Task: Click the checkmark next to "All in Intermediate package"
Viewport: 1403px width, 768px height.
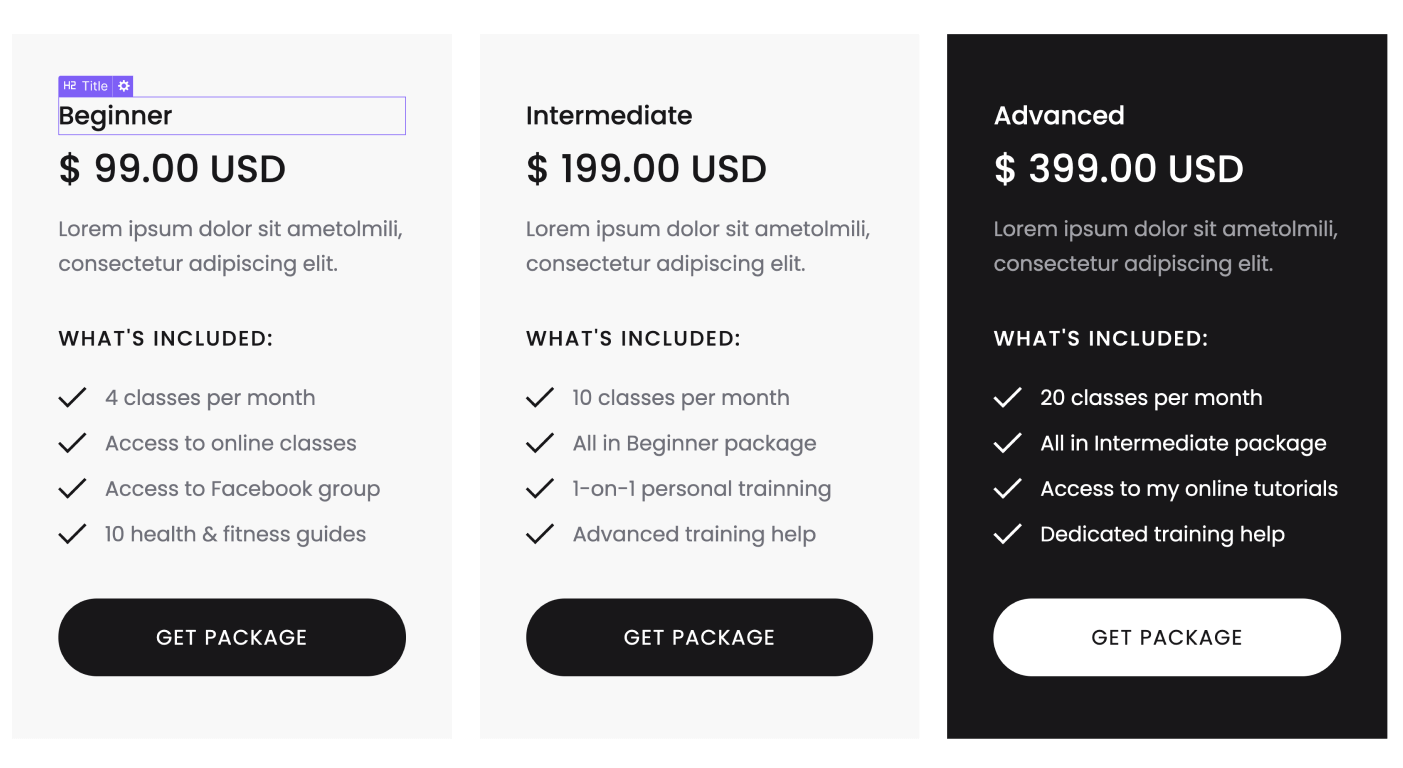Action: [1007, 442]
